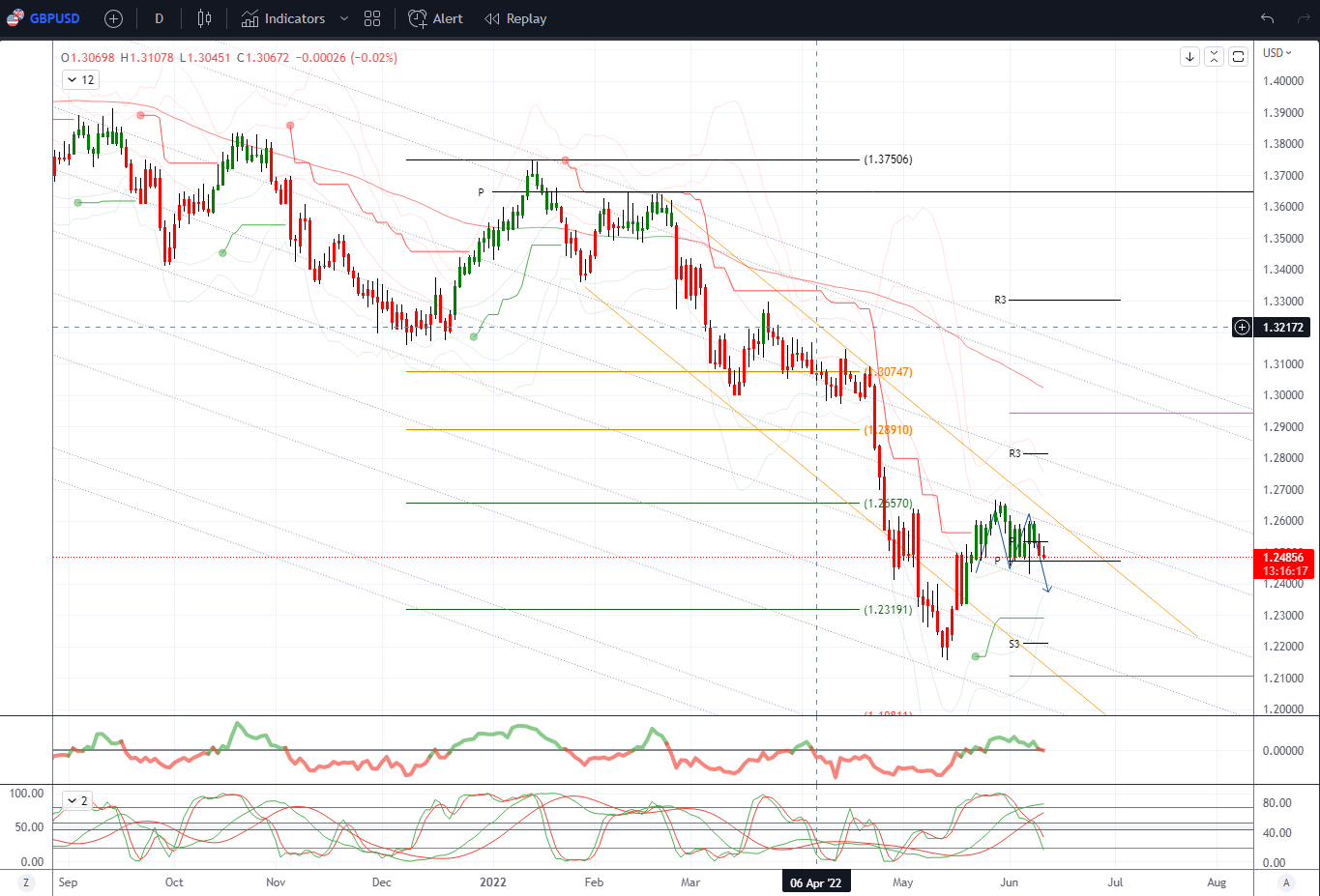Expand the lower pane legend showing 2
The height and width of the screenshot is (896, 1320).
[x=77, y=800]
